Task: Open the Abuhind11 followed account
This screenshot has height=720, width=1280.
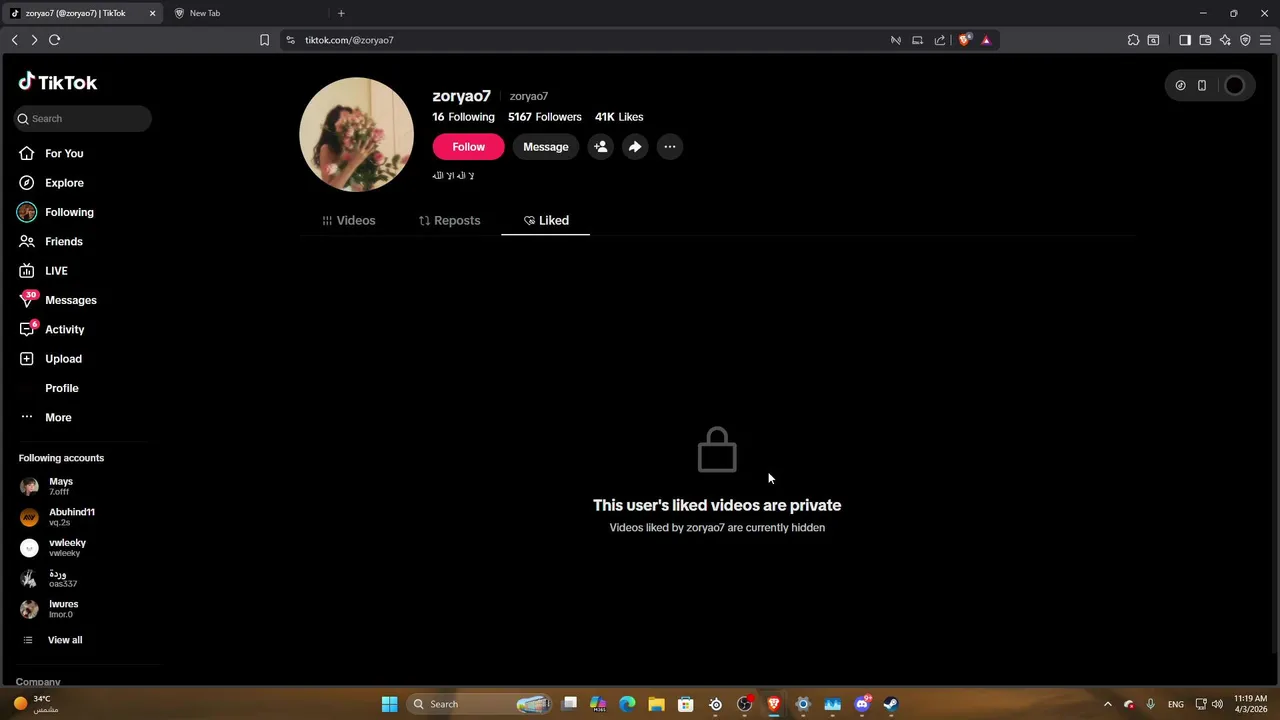Action: [x=60, y=517]
